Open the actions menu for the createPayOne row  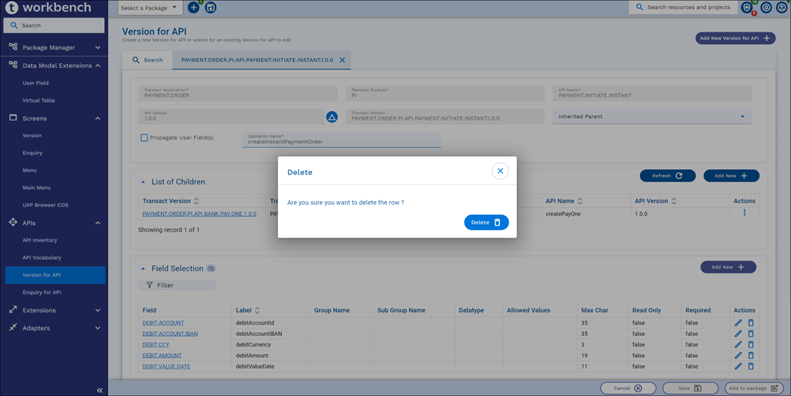[x=744, y=213]
